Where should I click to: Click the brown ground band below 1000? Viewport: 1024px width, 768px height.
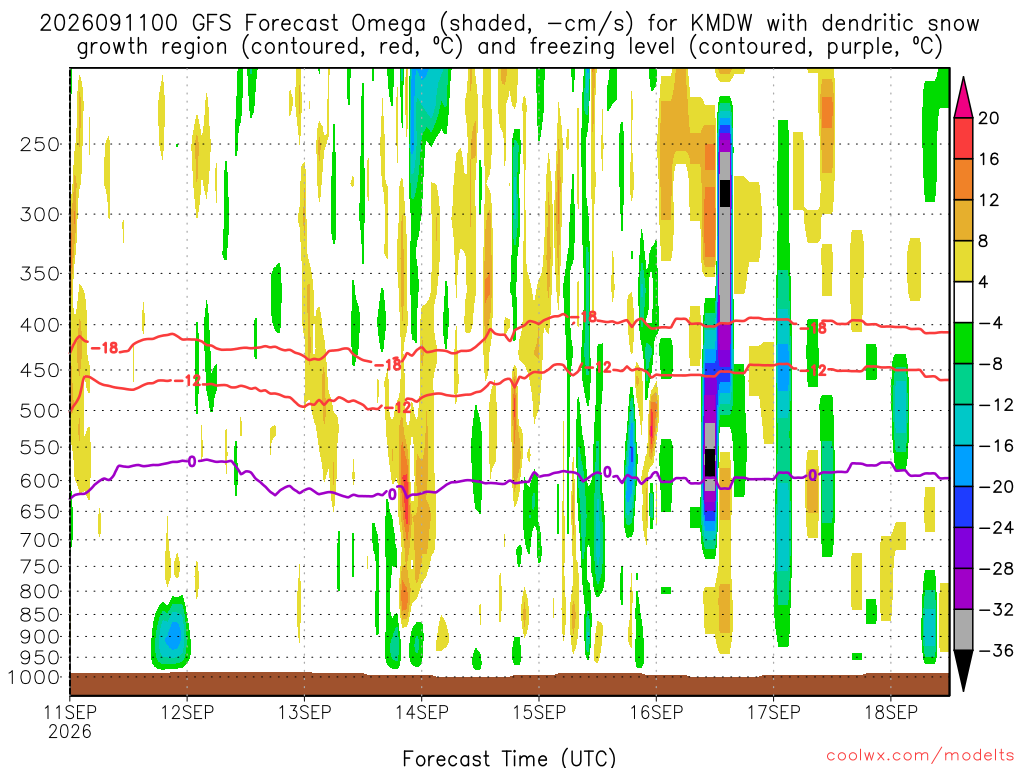pyautogui.click(x=509, y=684)
